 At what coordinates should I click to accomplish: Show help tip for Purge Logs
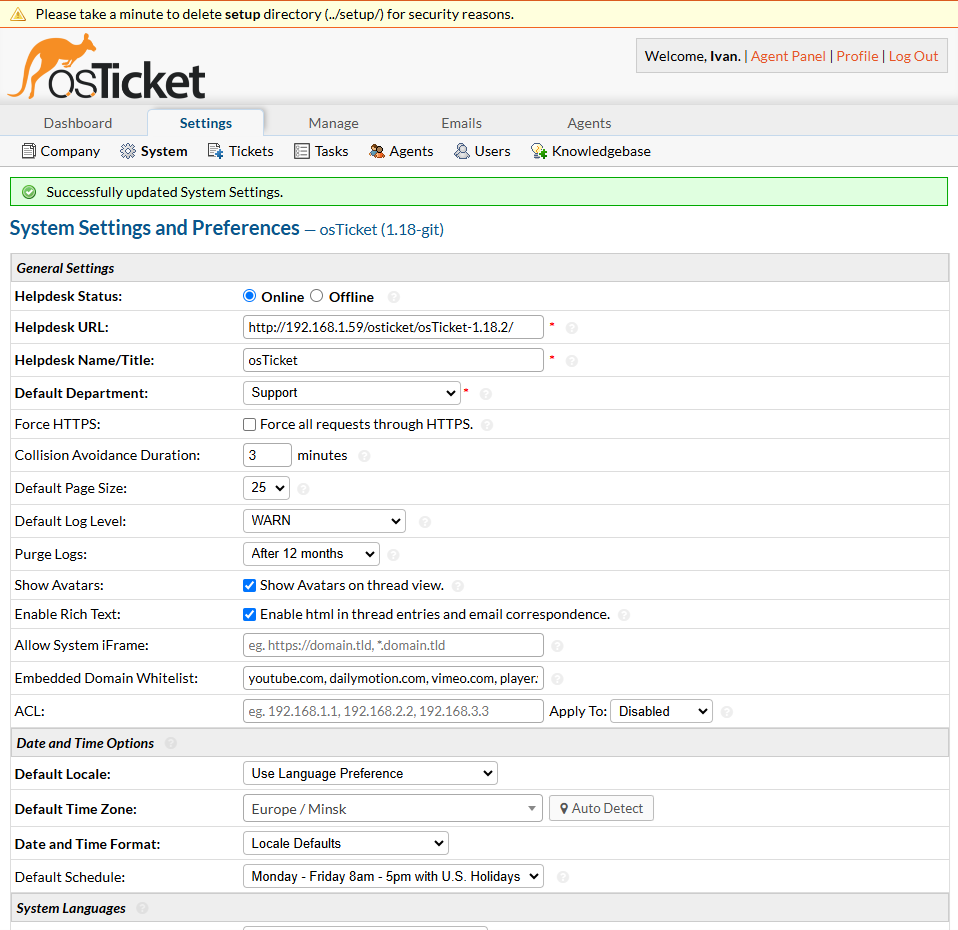pos(393,555)
